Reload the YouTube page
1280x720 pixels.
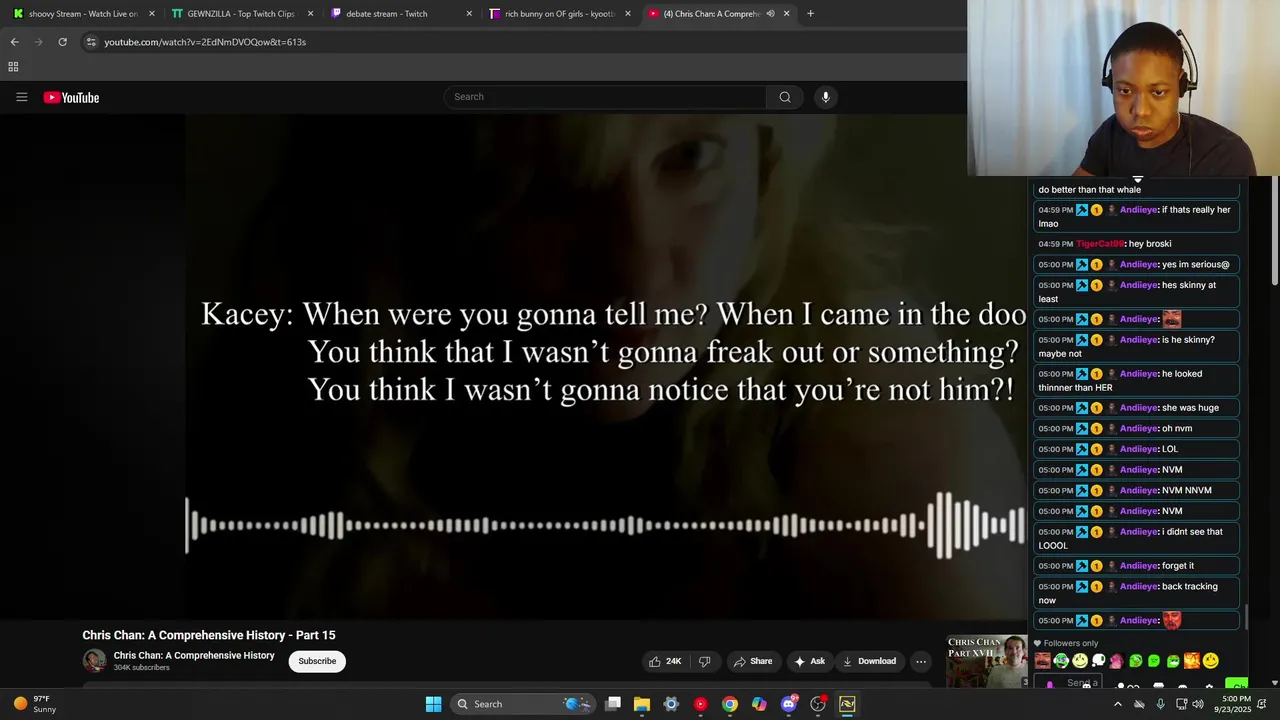[62, 42]
